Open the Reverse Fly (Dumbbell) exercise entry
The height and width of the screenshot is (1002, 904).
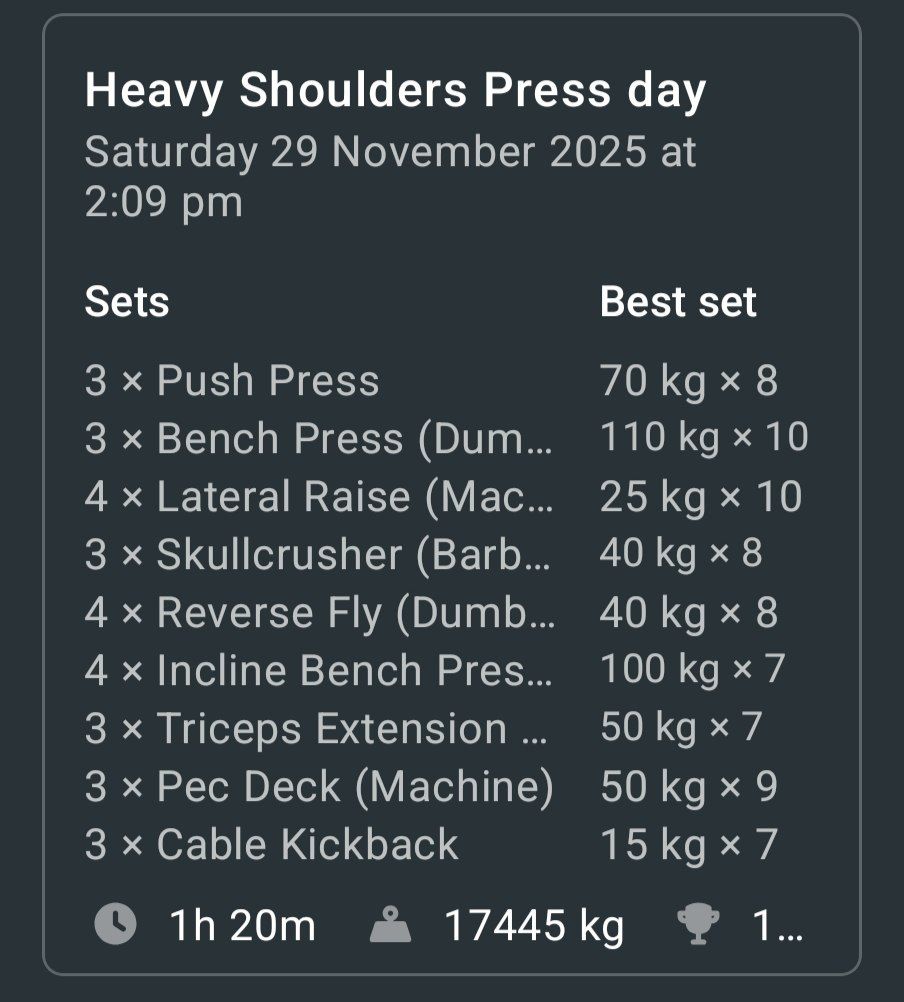coord(318,613)
